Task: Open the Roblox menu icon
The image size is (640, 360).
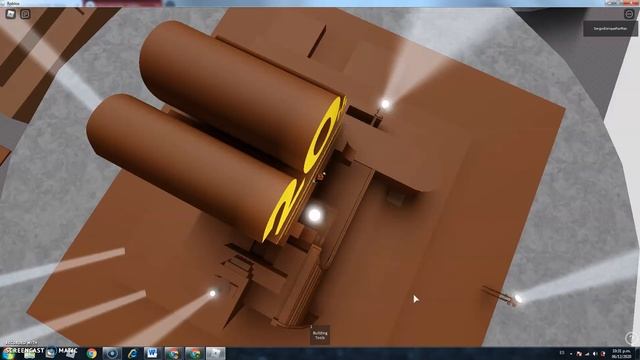Action: click(11, 14)
